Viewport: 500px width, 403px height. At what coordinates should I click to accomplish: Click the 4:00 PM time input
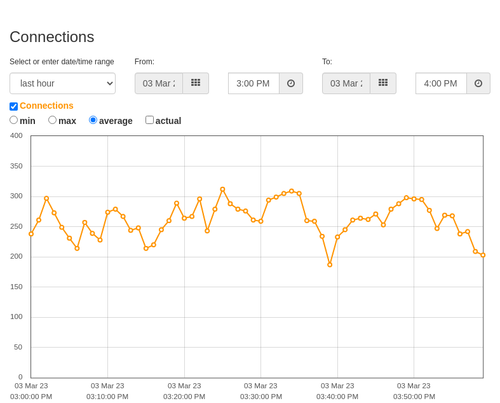441,83
